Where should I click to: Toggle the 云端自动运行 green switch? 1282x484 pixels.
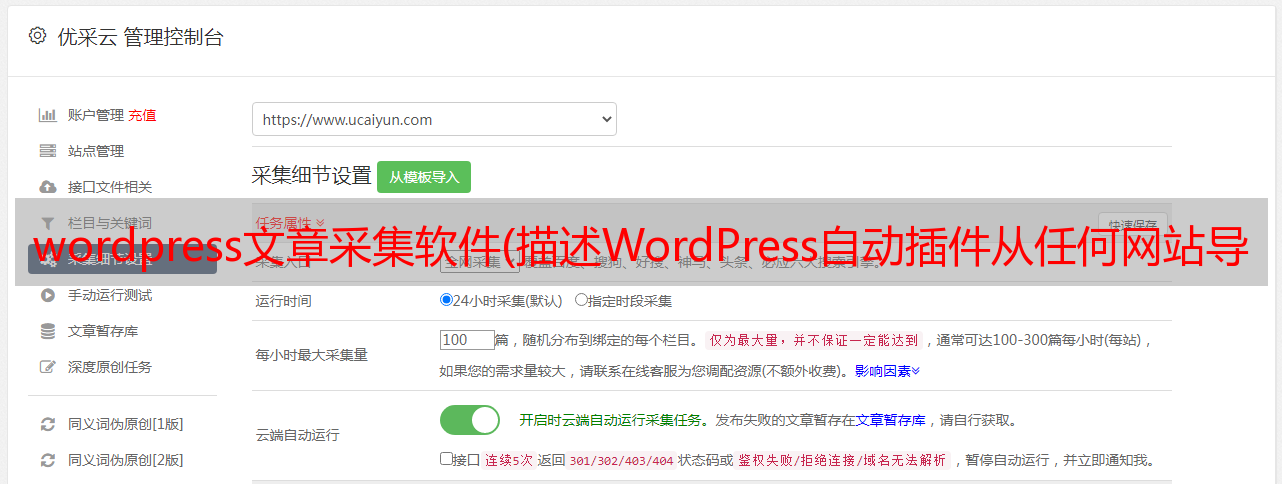pos(470,420)
